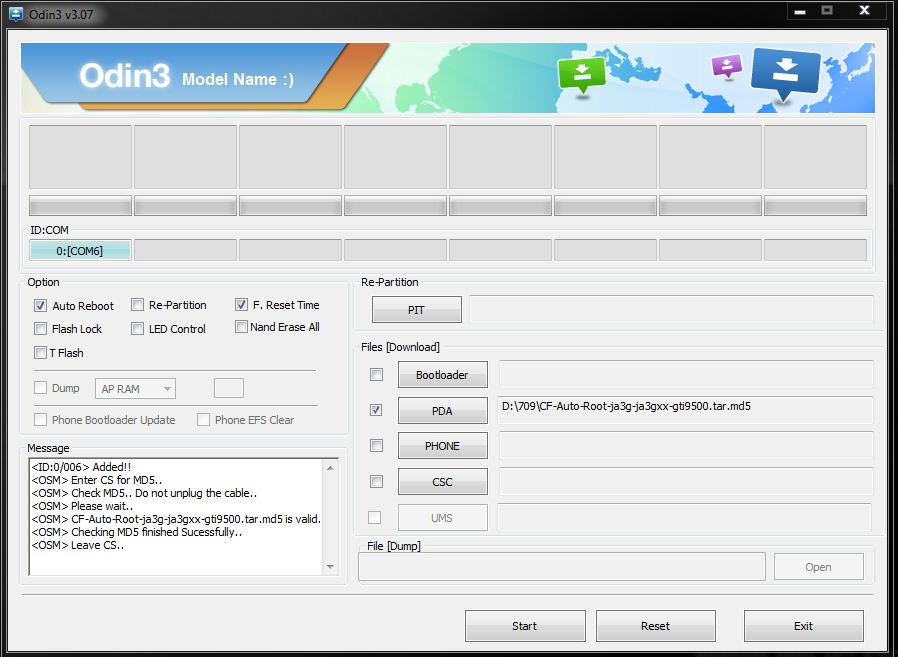This screenshot has width=898, height=657.
Task: Toggle the F. Reset Time checkbox
Action: [x=241, y=305]
